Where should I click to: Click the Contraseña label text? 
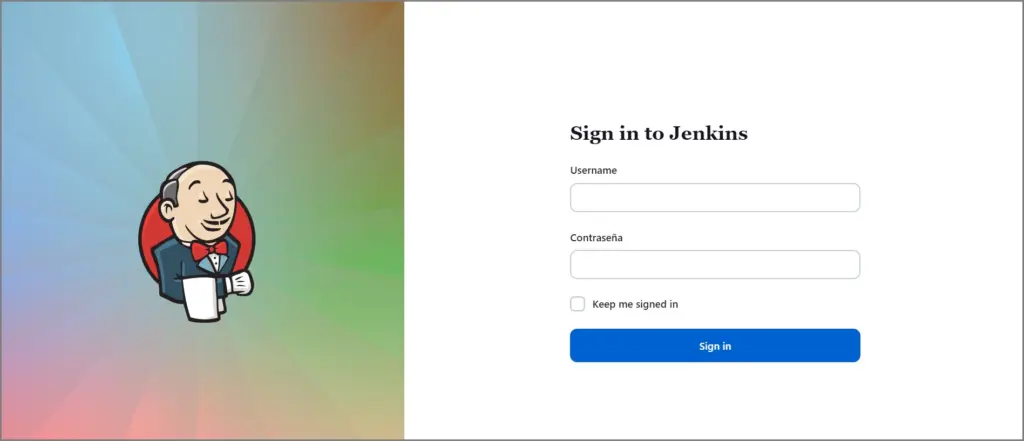(x=596, y=238)
